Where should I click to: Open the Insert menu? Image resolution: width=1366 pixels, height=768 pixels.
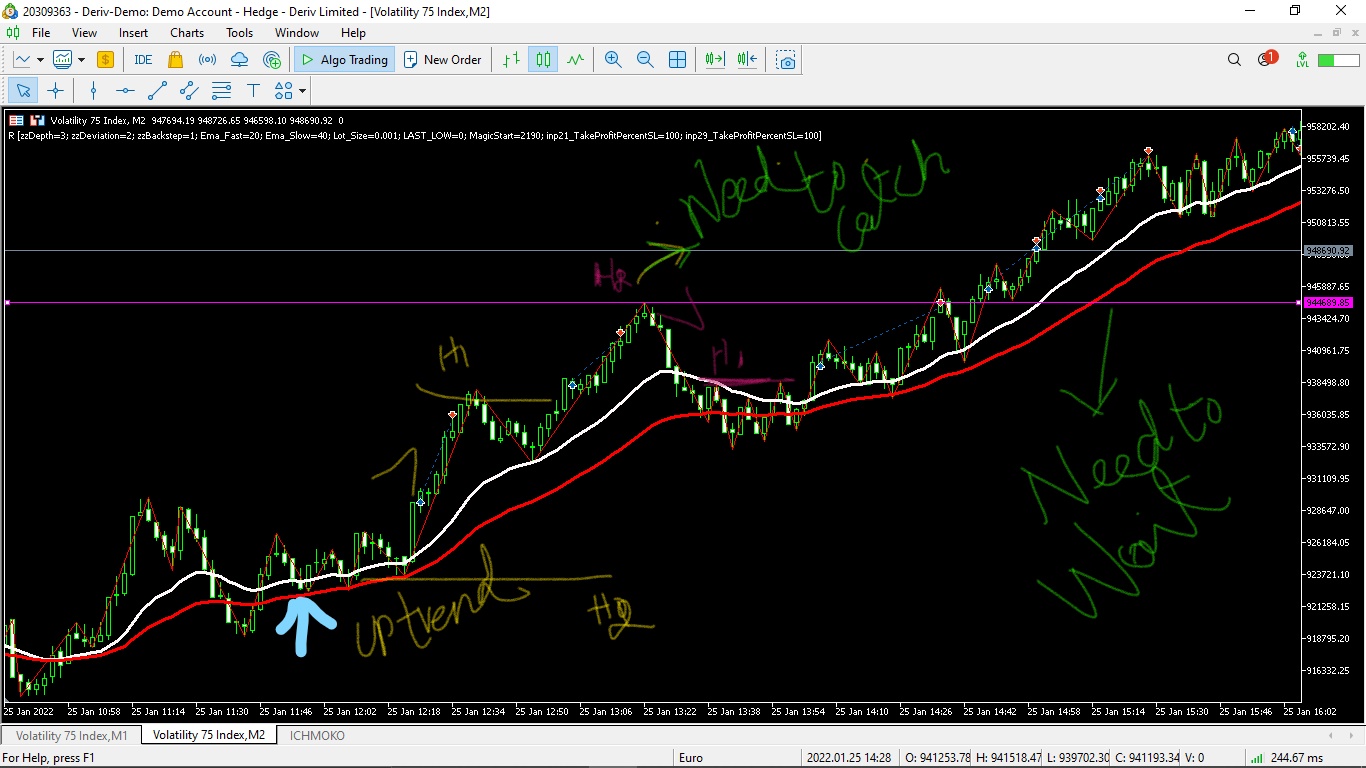click(x=133, y=33)
